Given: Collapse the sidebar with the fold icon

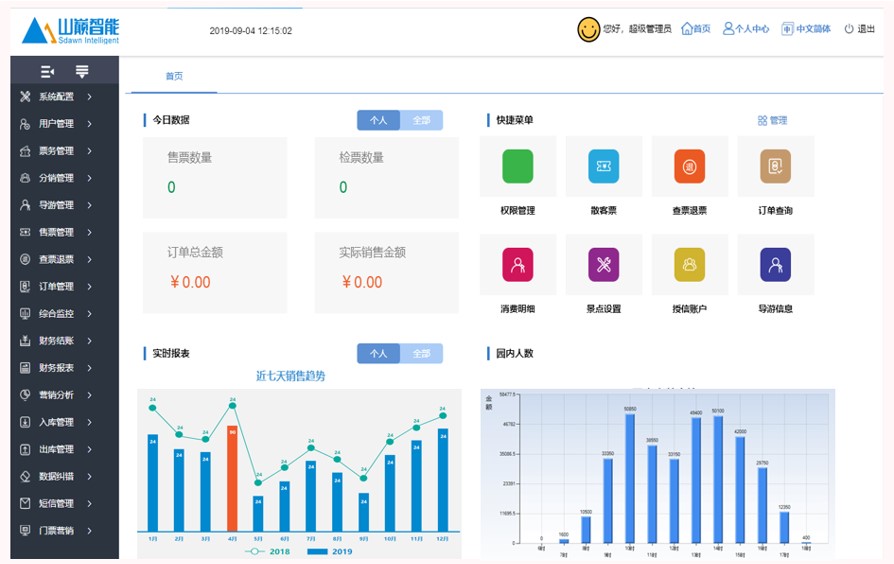Looking at the screenshot, I should pos(47,72).
